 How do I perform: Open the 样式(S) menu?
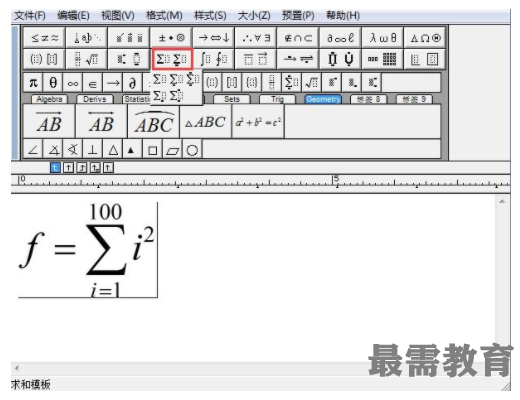(210, 16)
